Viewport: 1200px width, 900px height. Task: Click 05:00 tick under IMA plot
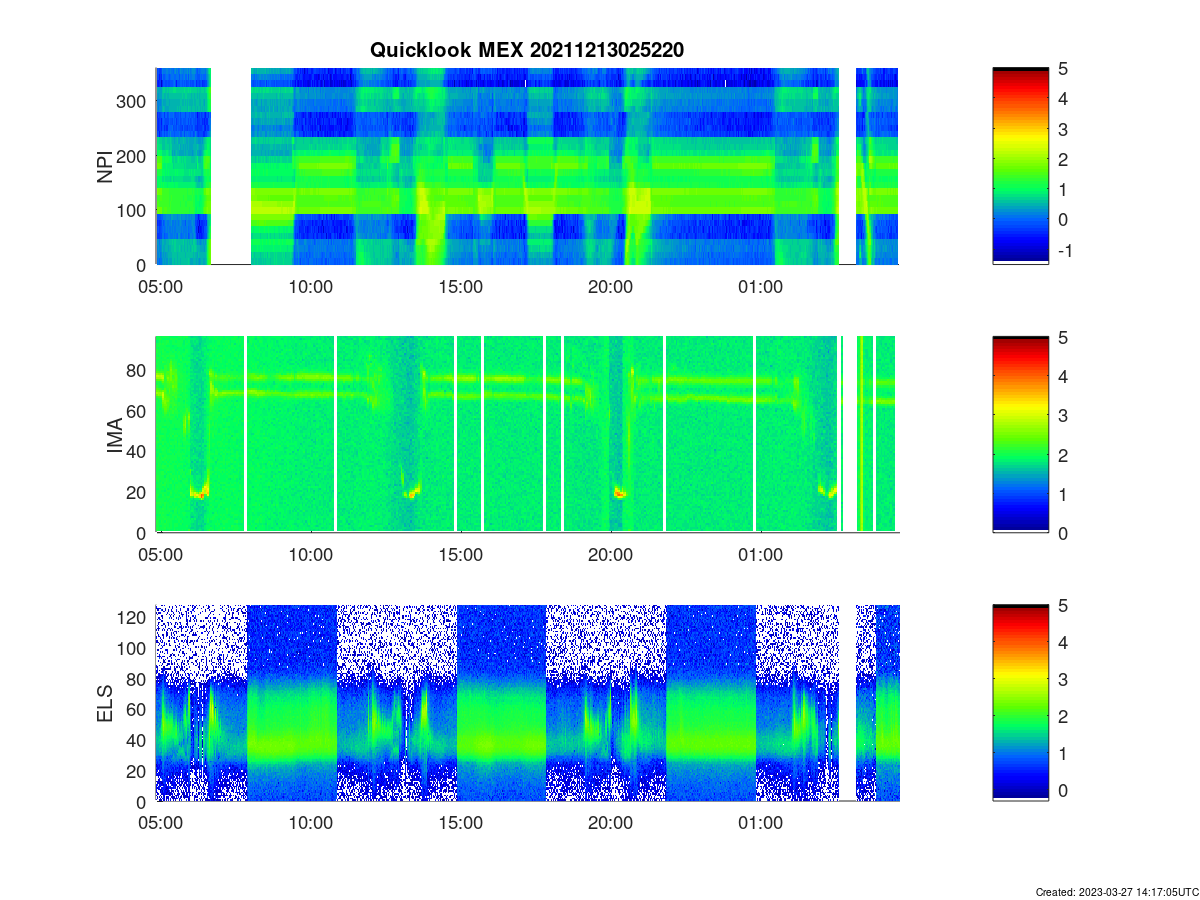(x=160, y=555)
